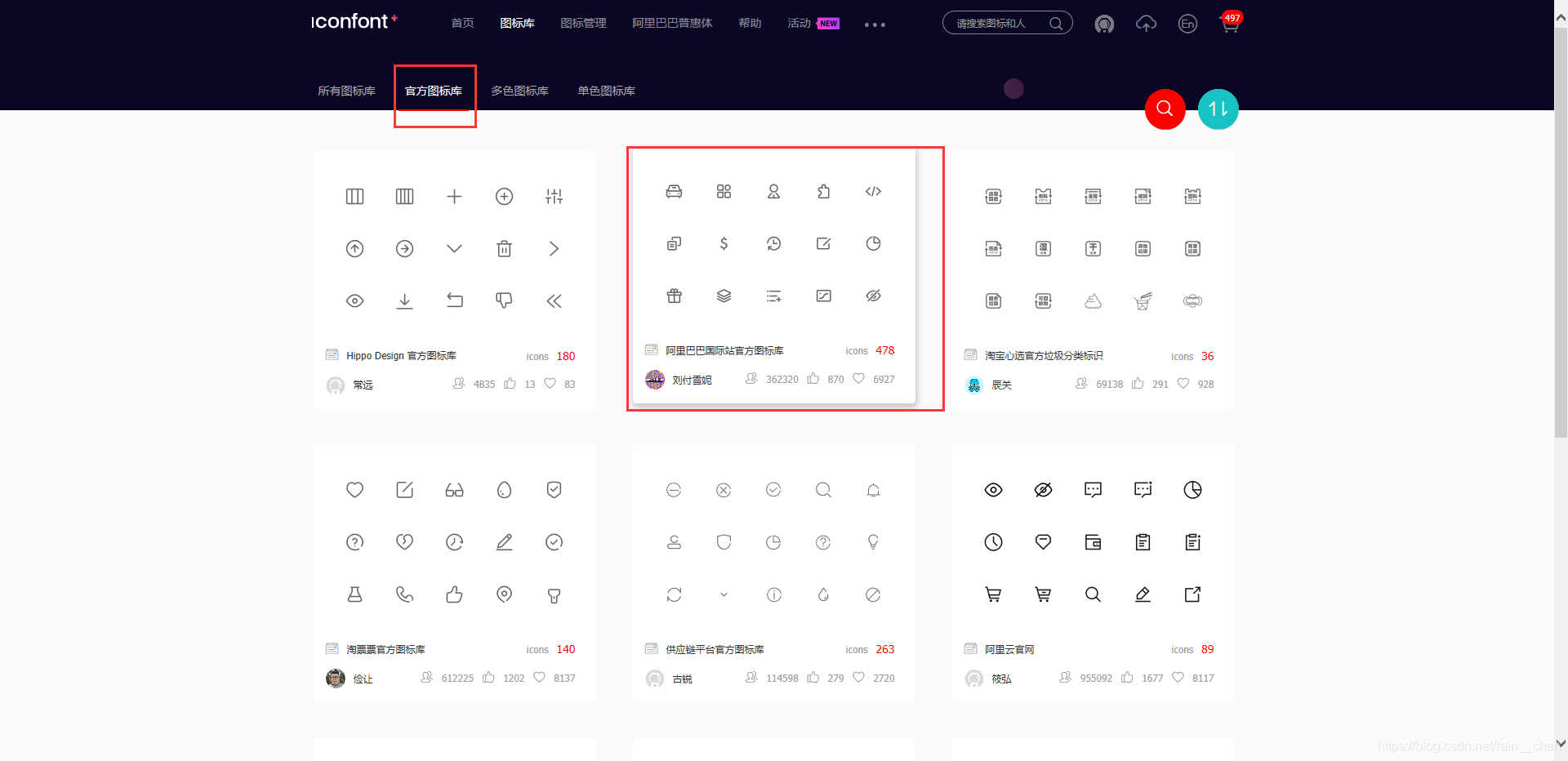Click the open eye icon in 阿里云官网 card

tap(993, 490)
